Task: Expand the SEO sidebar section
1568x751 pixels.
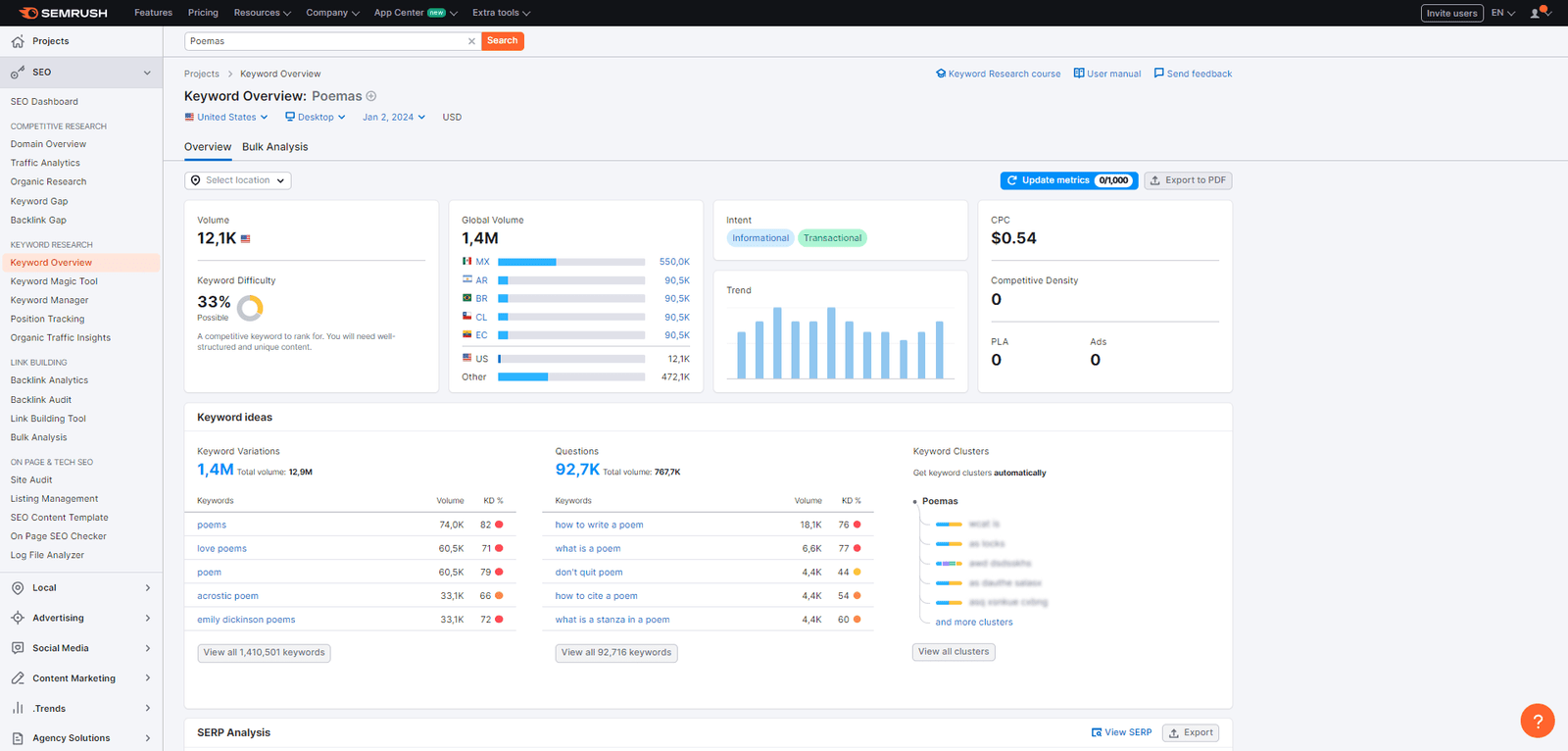Action: (x=147, y=73)
